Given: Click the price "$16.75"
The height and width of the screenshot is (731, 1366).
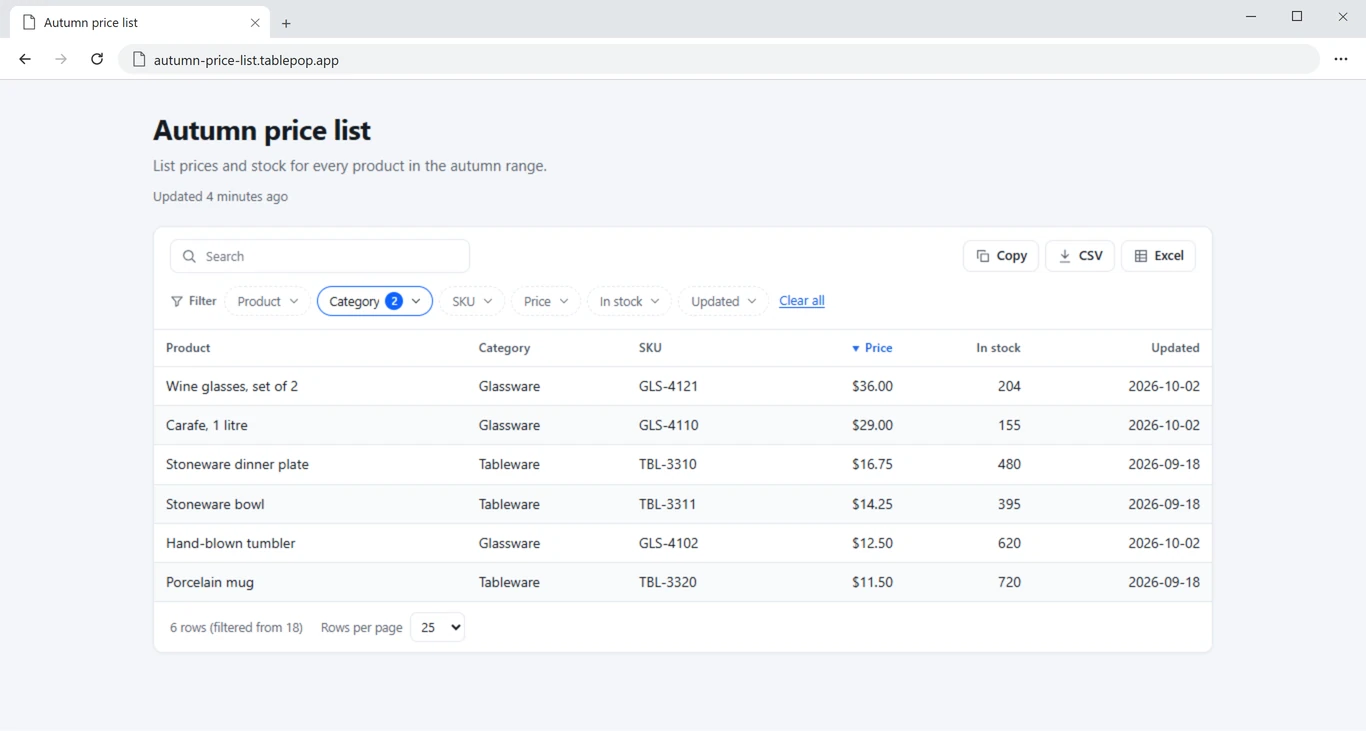Looking at the screenshot, I should coord(872,464).
